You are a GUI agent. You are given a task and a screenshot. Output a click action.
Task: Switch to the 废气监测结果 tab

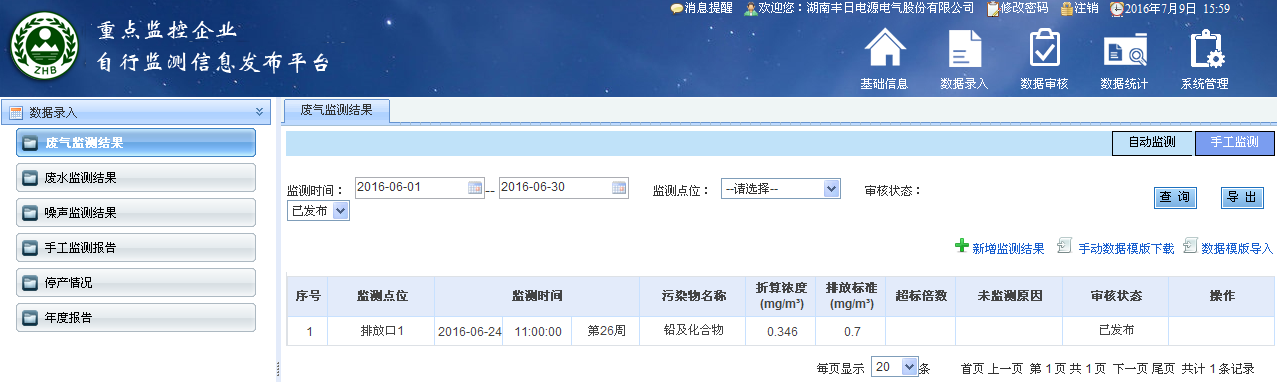[x=337, y=111]
